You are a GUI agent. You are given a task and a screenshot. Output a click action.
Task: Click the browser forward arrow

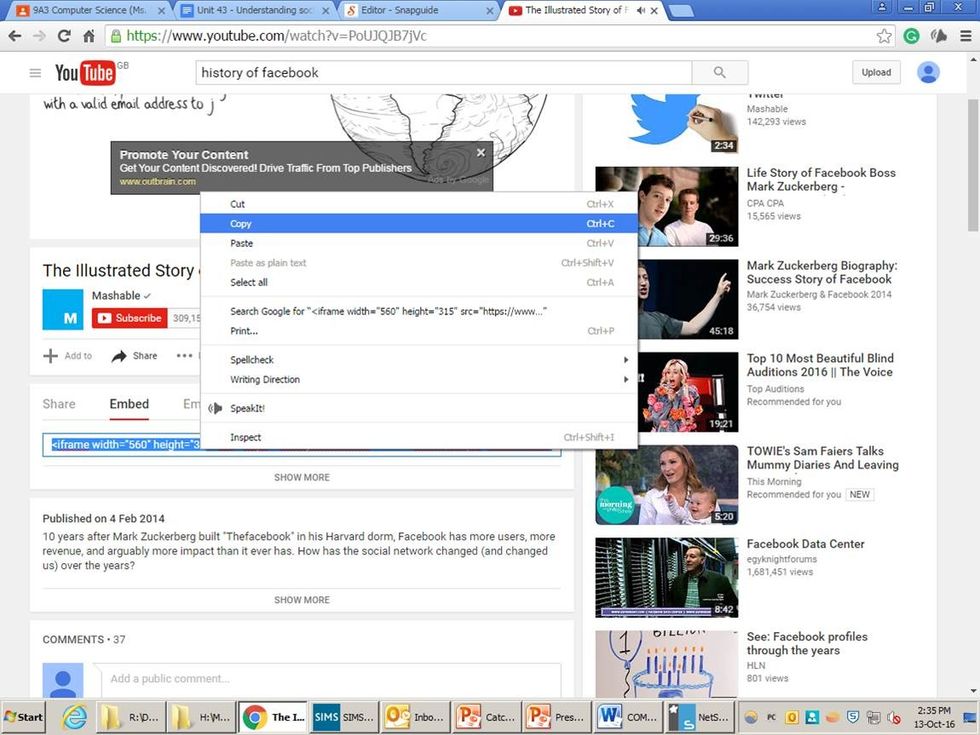pos(39,36)
